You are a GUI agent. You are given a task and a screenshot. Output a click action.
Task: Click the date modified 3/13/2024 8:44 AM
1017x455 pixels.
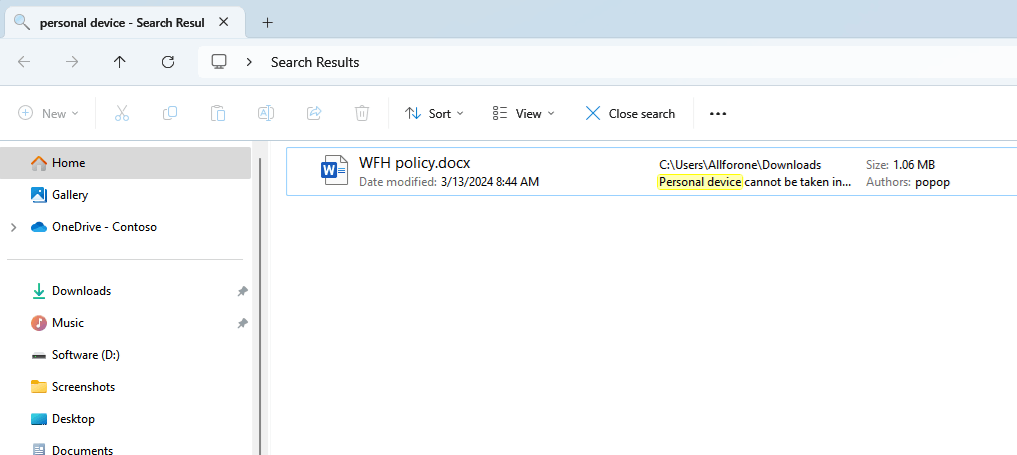490,182
